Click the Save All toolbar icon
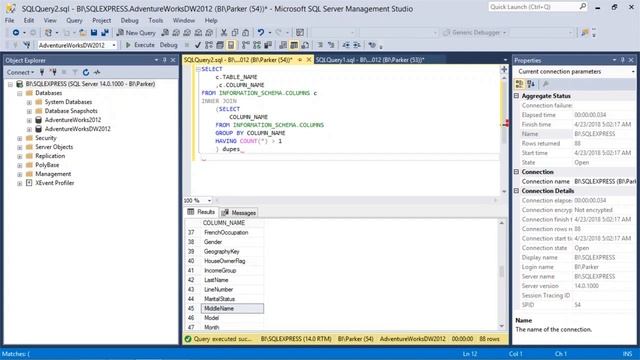Image resolution: width=640 pixels, height=360 pixels. click(105, 33)
